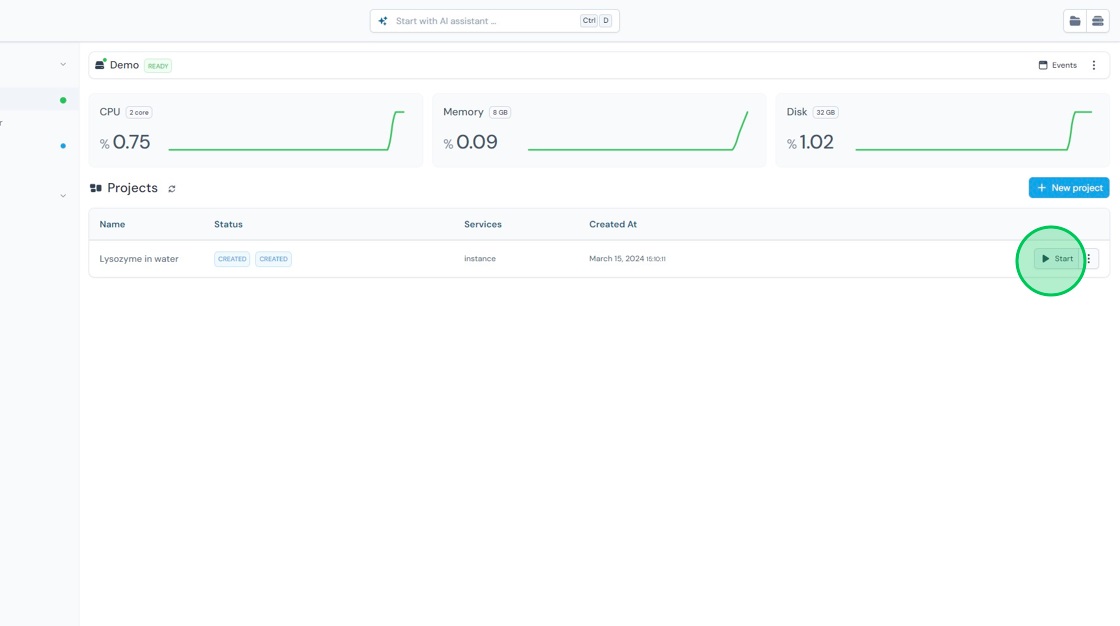The image size is (1120, 626).
Task: Click the Created At column header
Action: (613, 224)
